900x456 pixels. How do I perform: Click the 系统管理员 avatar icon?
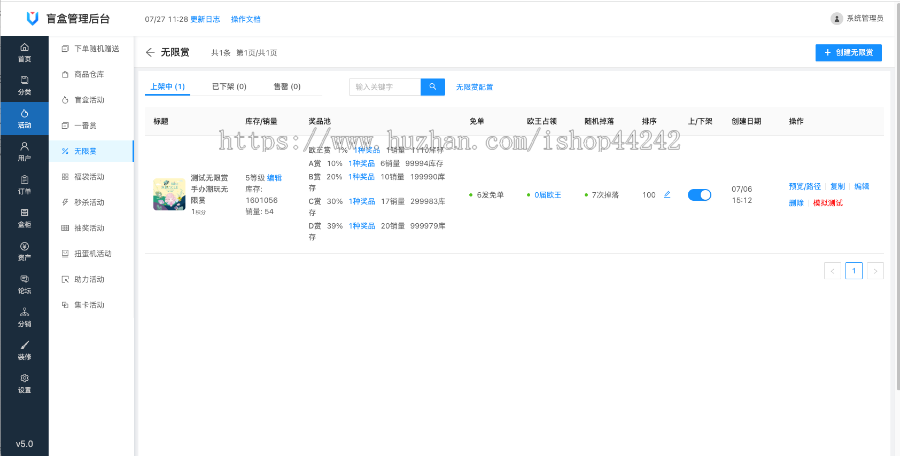click(836, 18)
